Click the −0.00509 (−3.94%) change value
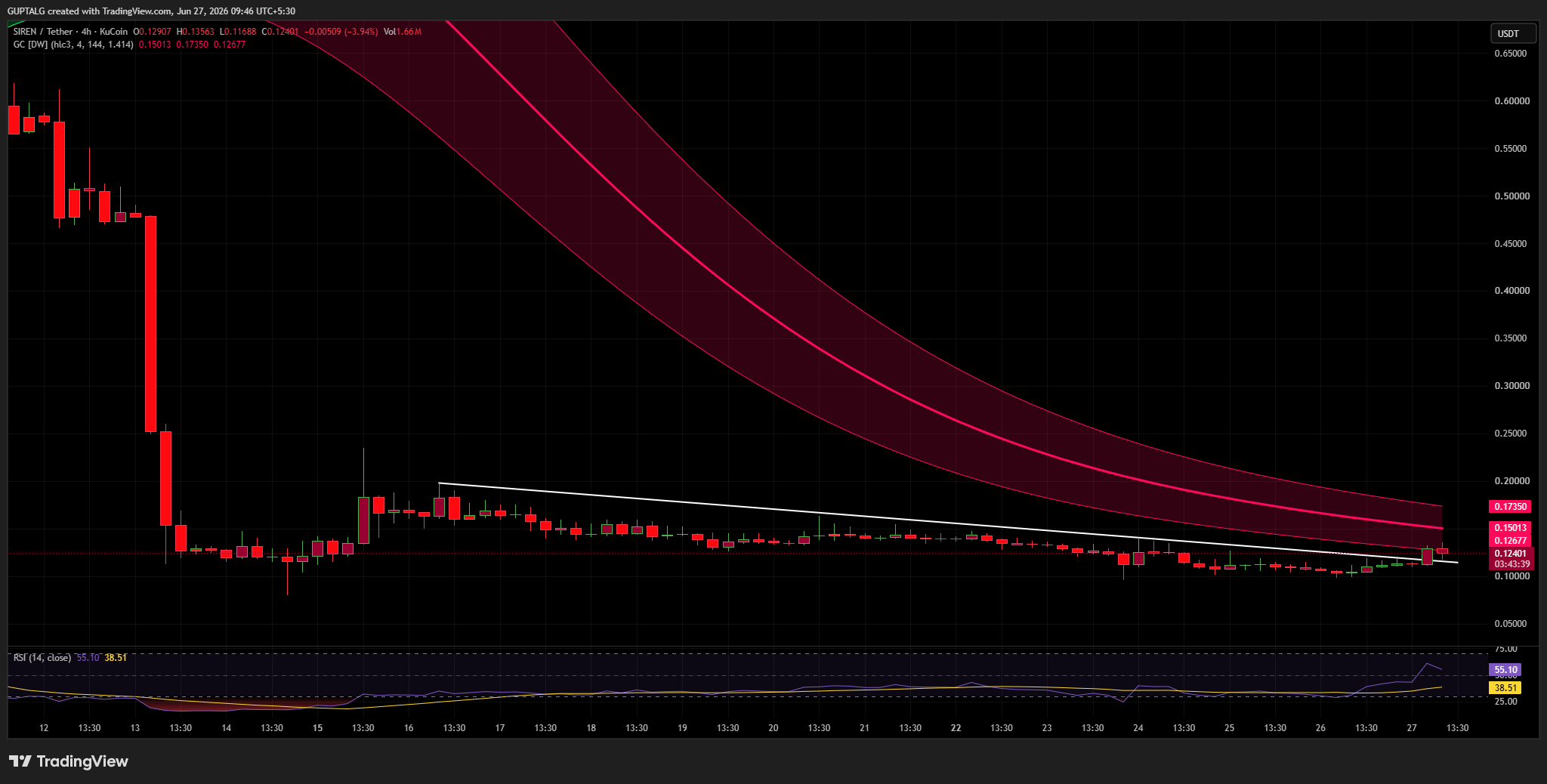 point(341,32)
